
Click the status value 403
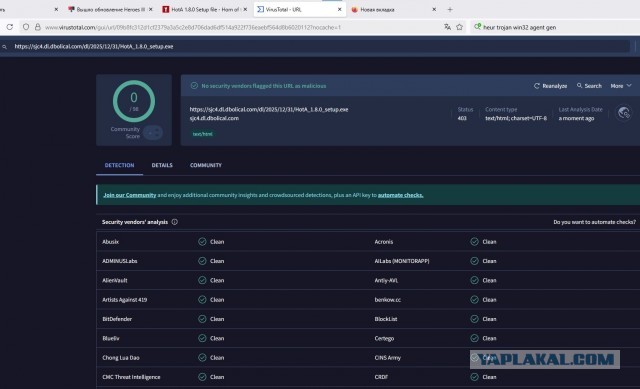(462, 118)
